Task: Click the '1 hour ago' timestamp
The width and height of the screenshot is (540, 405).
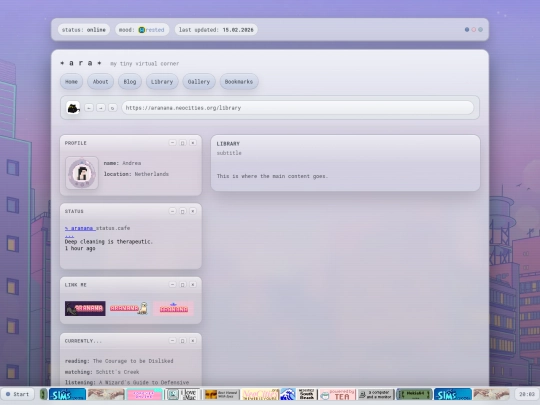Action: pos(80,248)
